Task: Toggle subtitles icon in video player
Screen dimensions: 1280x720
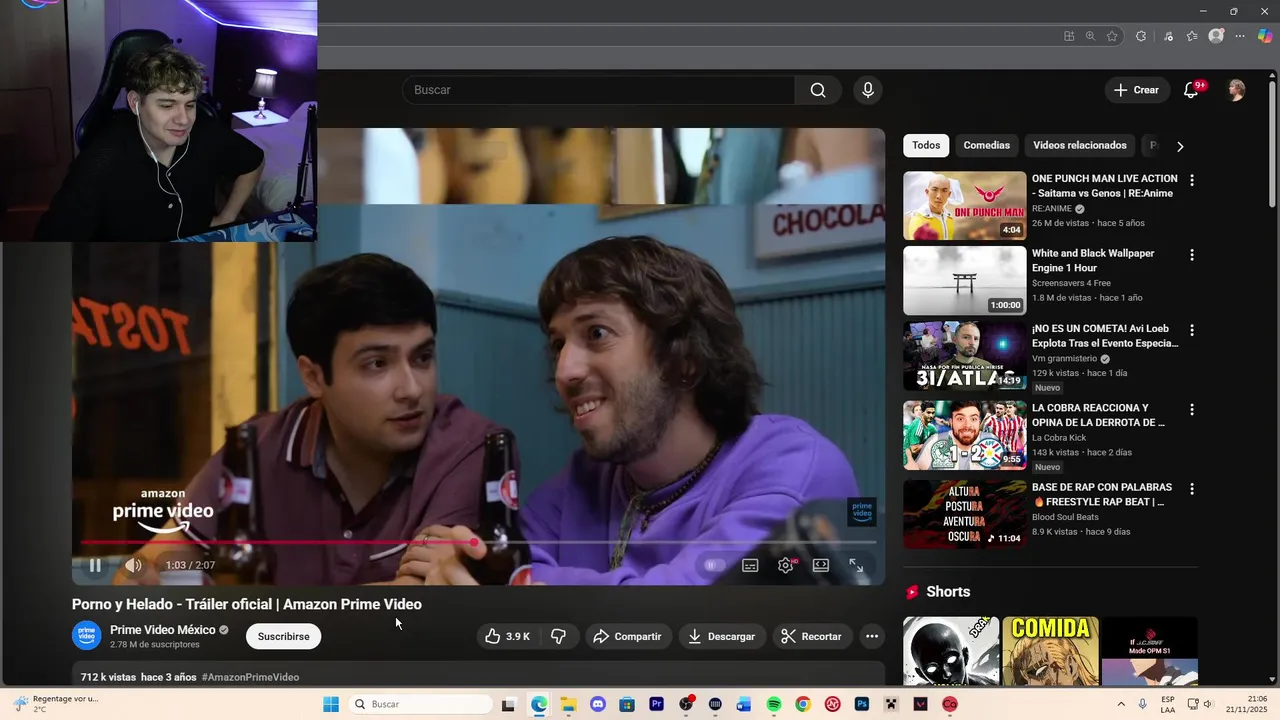Action: click(x=750, y=565)
